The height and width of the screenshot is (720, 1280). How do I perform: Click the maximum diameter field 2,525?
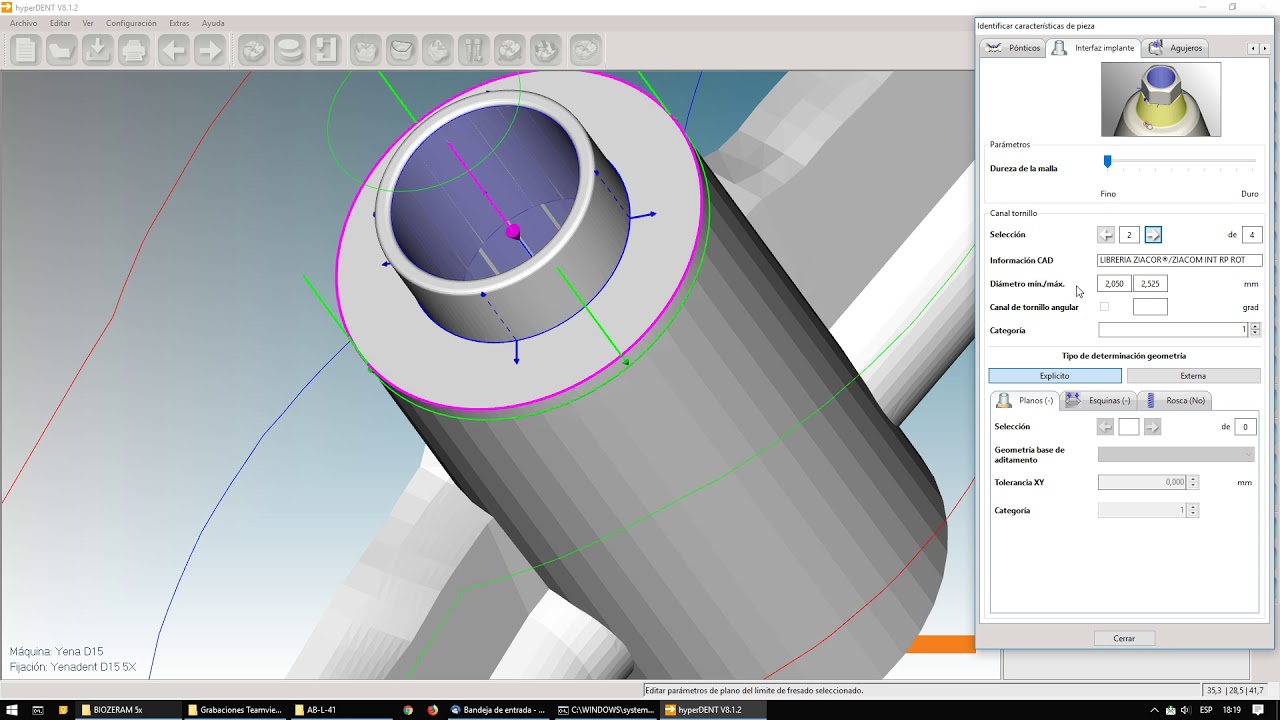(x=1150, y=284)
